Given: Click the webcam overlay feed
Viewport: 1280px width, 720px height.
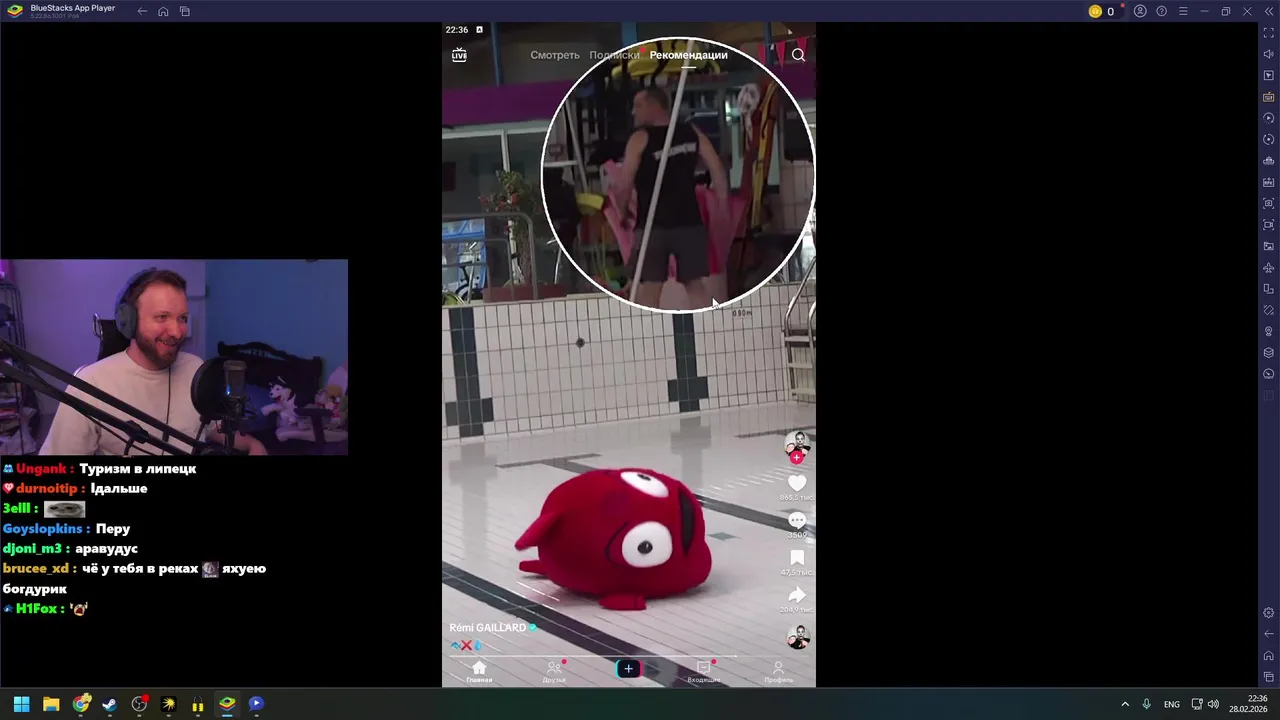Looking at the screenshot, I should click(x=174, y=357).
